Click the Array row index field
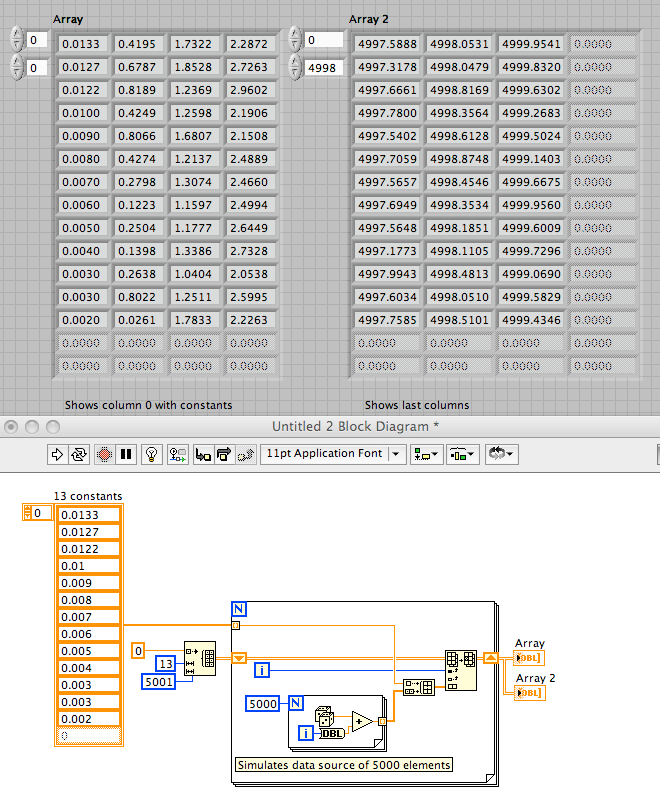This screenshot has height=796, width=660. [37, 40]
